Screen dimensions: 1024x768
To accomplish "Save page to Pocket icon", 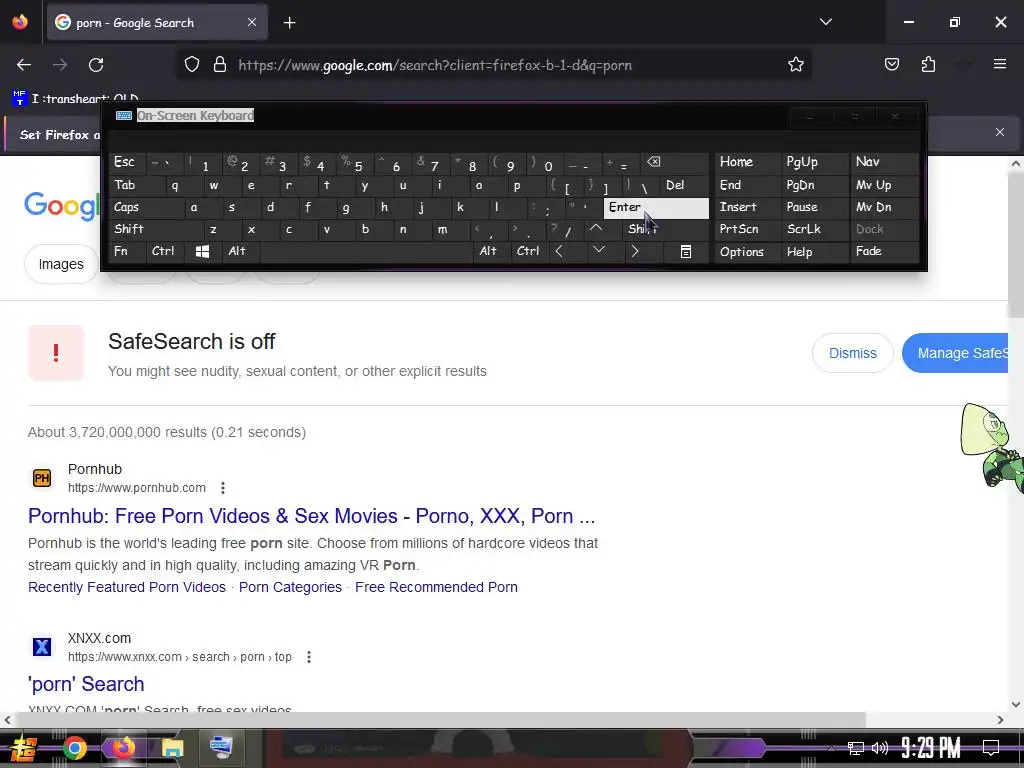I will (891, 65).
